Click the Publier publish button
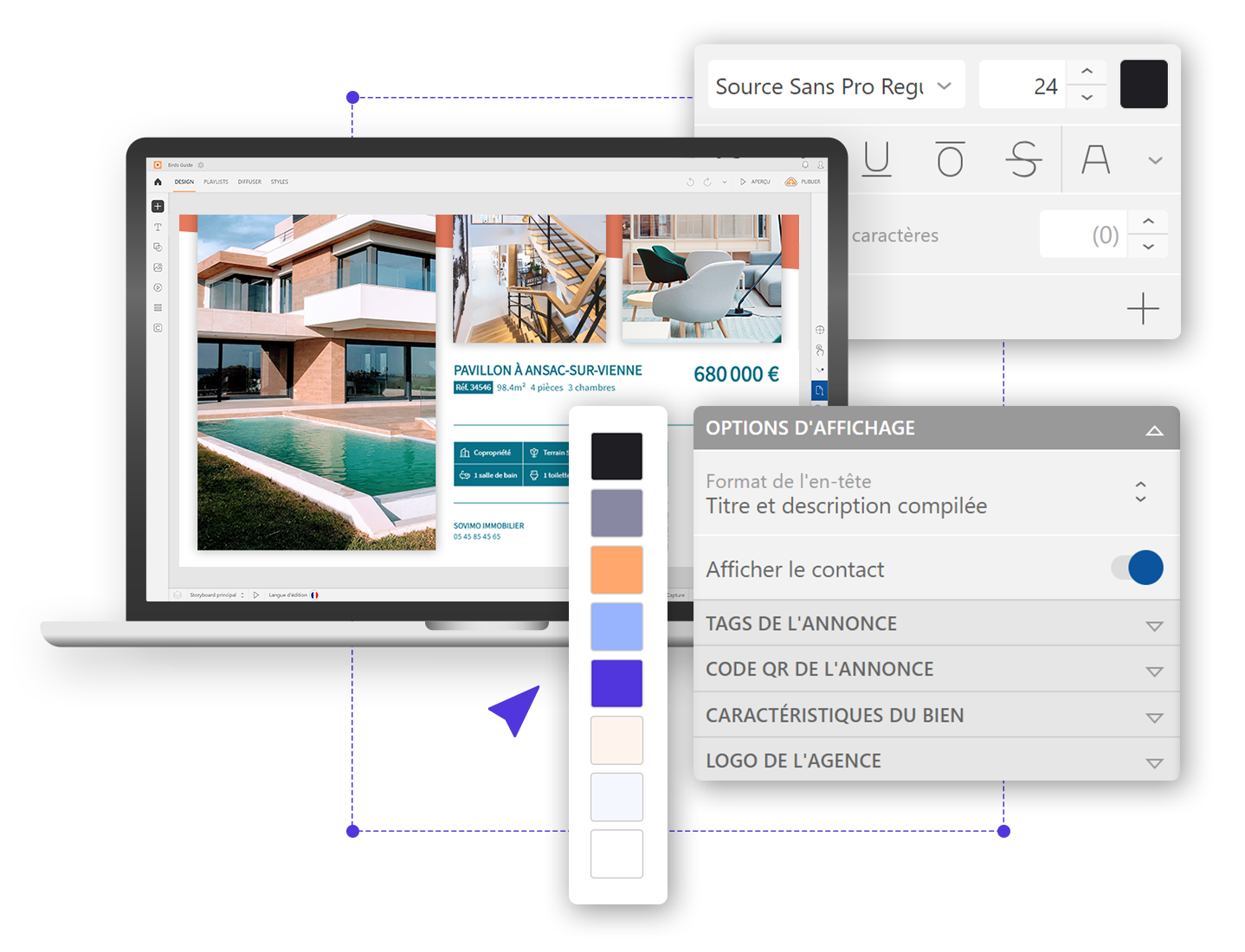Viewport: 1245px width, 952px height. 803,182
